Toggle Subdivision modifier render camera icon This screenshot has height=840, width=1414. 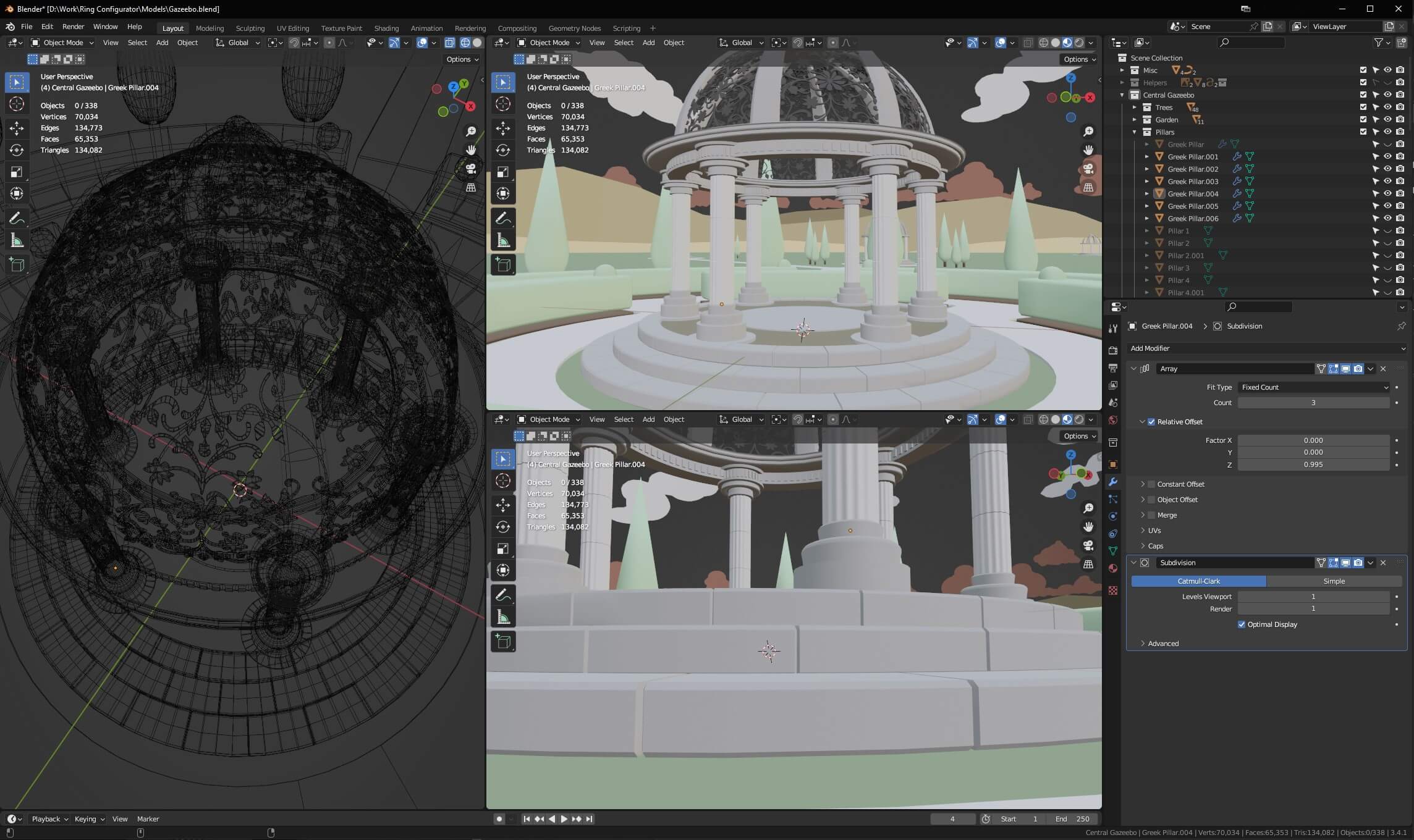point(1358,563)
